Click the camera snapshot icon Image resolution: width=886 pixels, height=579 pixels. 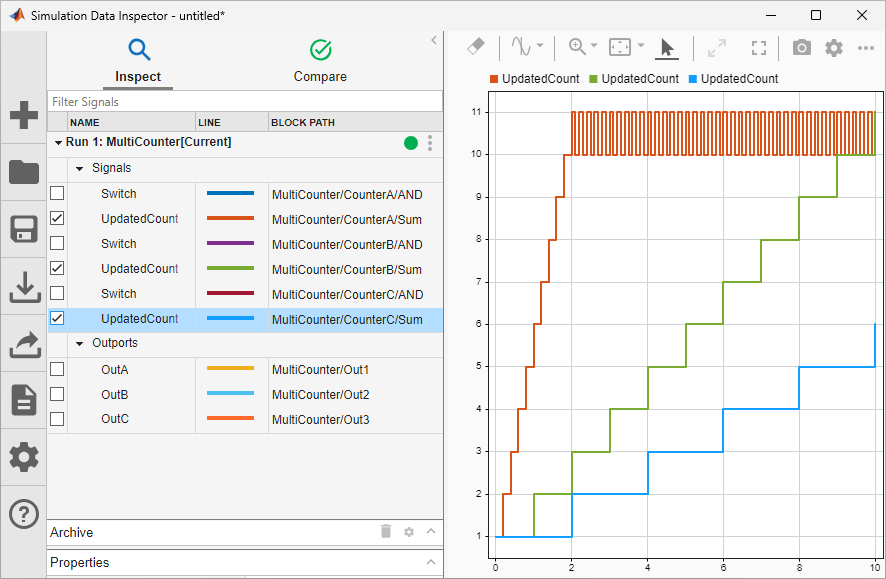coord(802,47)
